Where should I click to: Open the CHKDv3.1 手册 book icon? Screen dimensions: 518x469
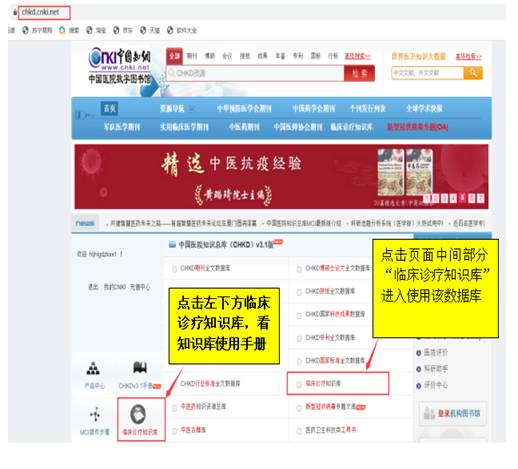pos(140,367)
